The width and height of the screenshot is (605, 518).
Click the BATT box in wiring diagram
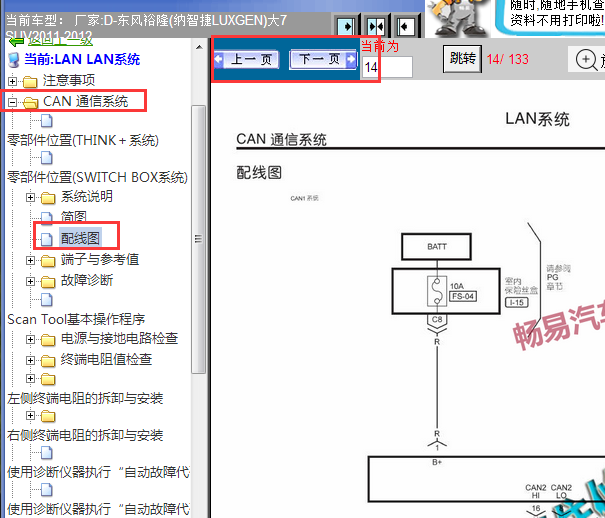pyautogui.click(x=436, y=246)
